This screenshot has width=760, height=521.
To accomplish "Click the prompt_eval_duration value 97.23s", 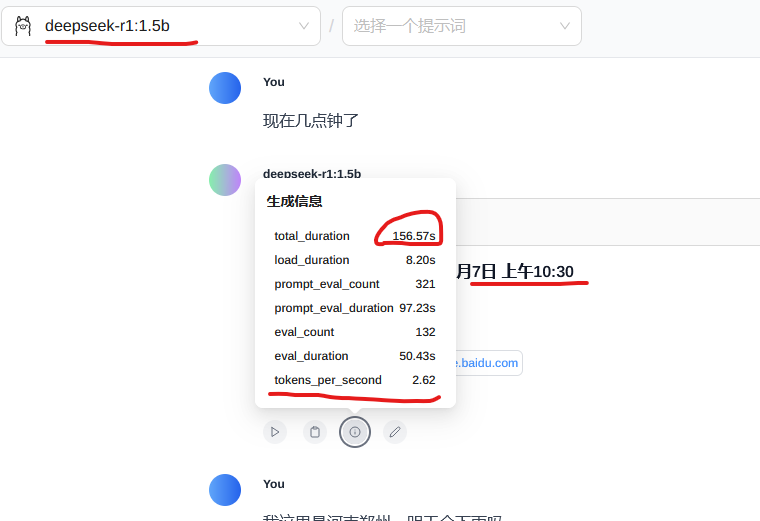I will click(x=417, y=308).
